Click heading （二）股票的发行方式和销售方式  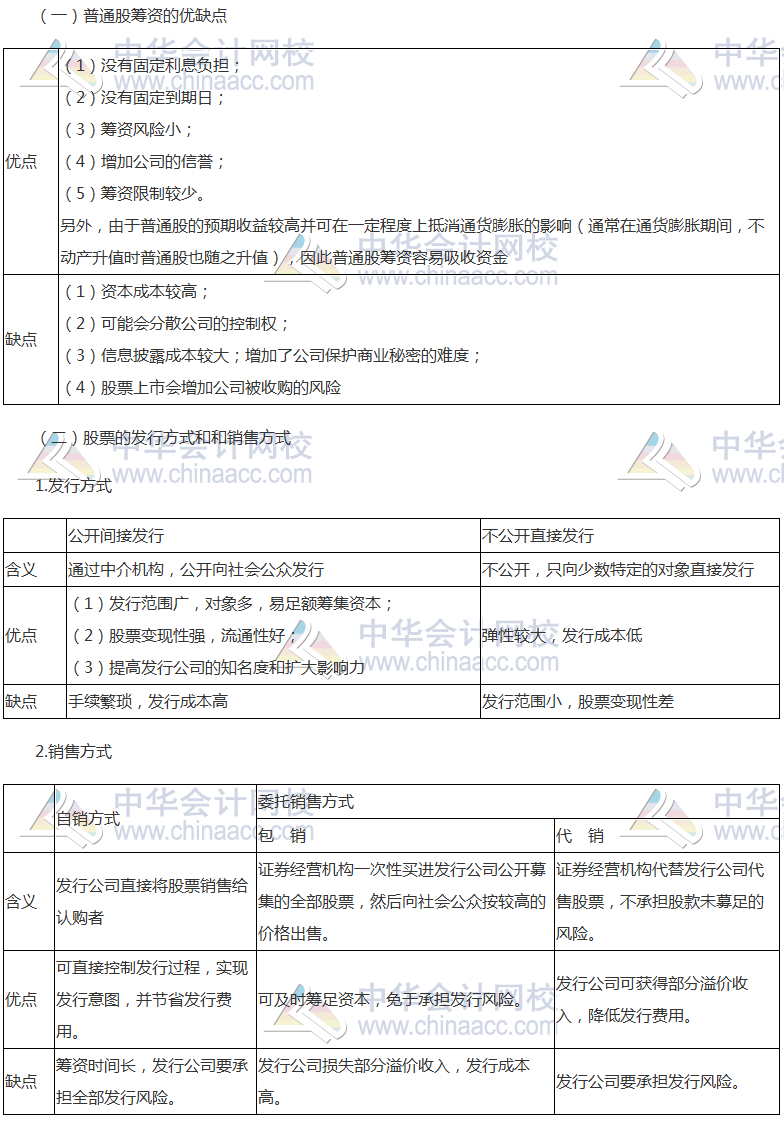point(165,438)
